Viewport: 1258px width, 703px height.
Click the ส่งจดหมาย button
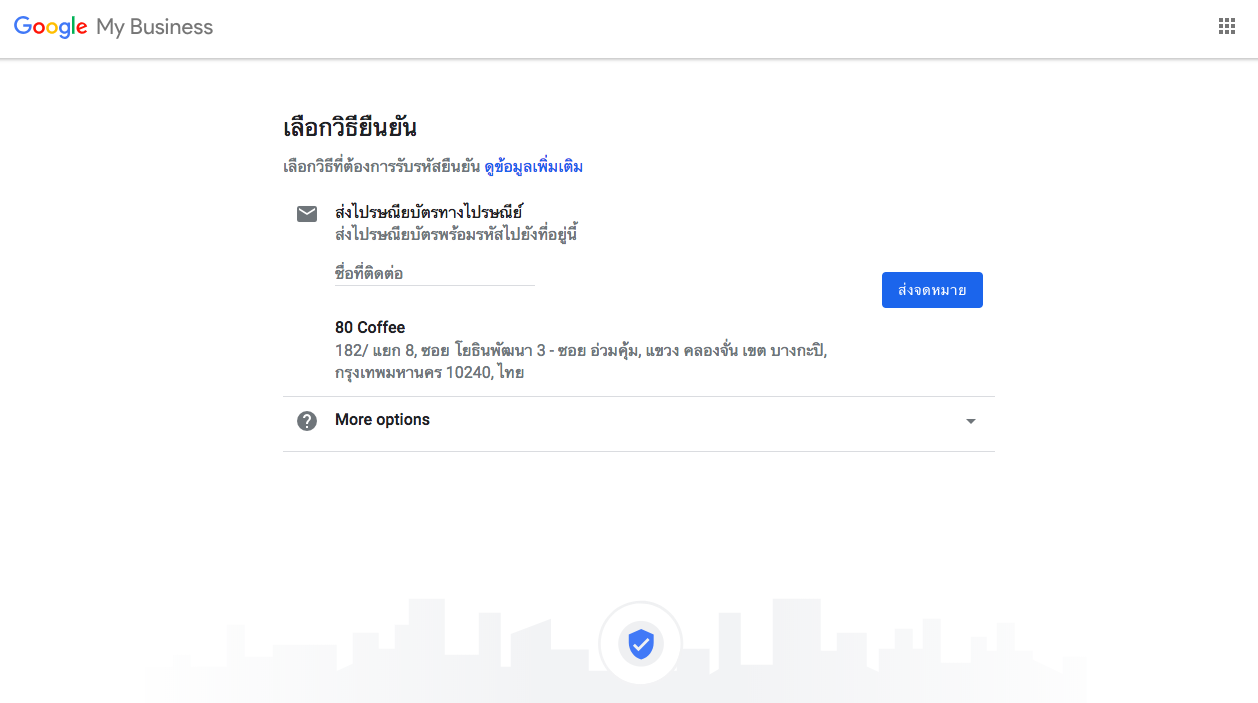point(932,290)
